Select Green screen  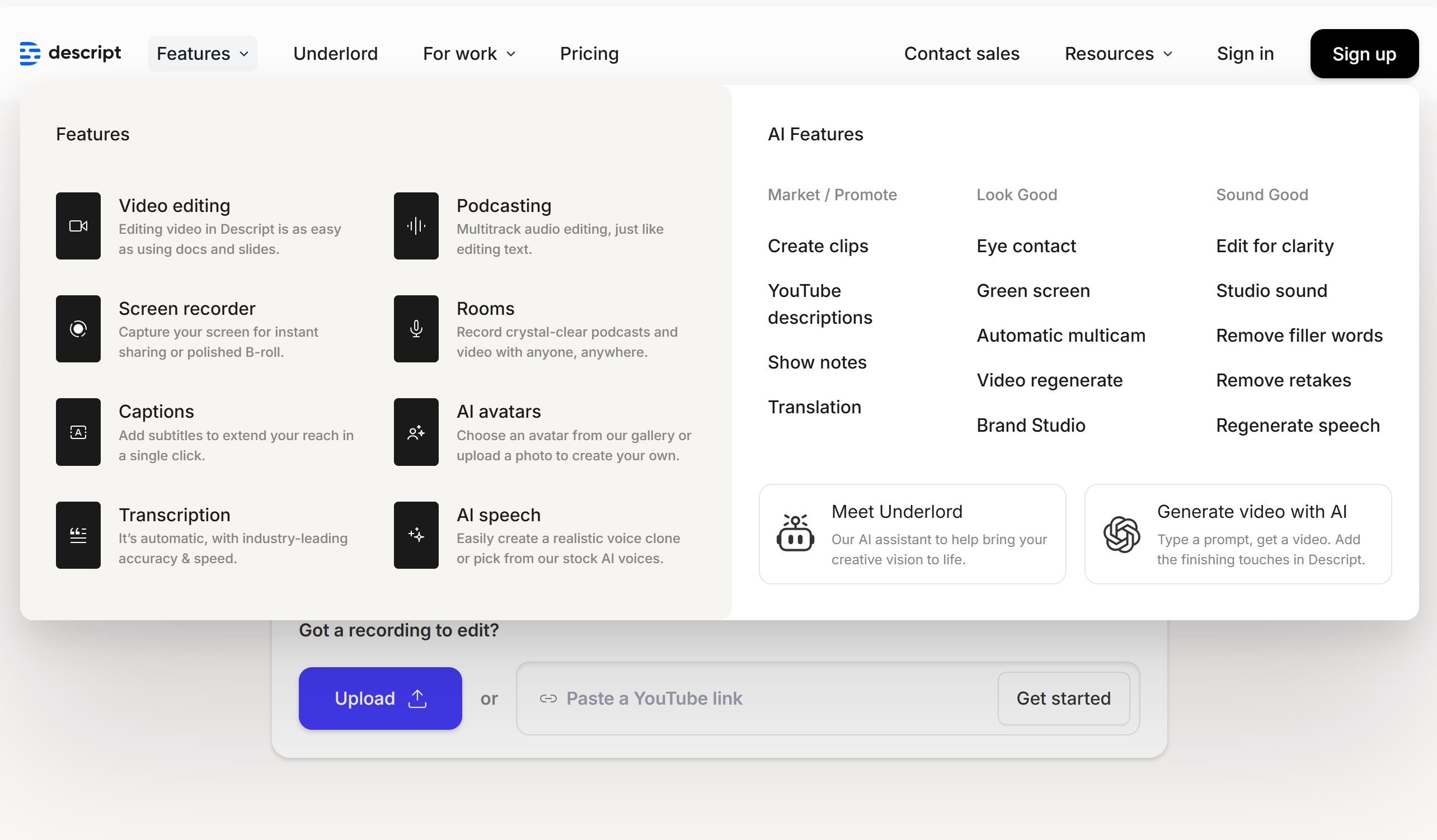click(x=1032, y=291)
